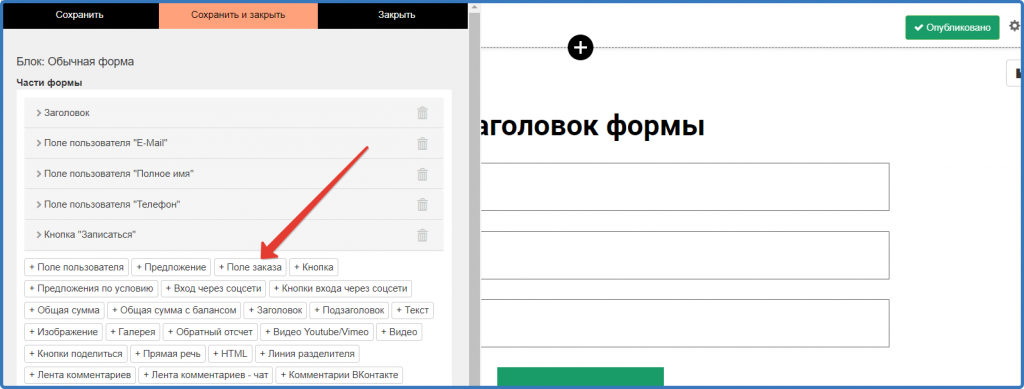Add a Заголовок part button
1024x389 pixels.
pyautogui.click(x=276, y=310)
